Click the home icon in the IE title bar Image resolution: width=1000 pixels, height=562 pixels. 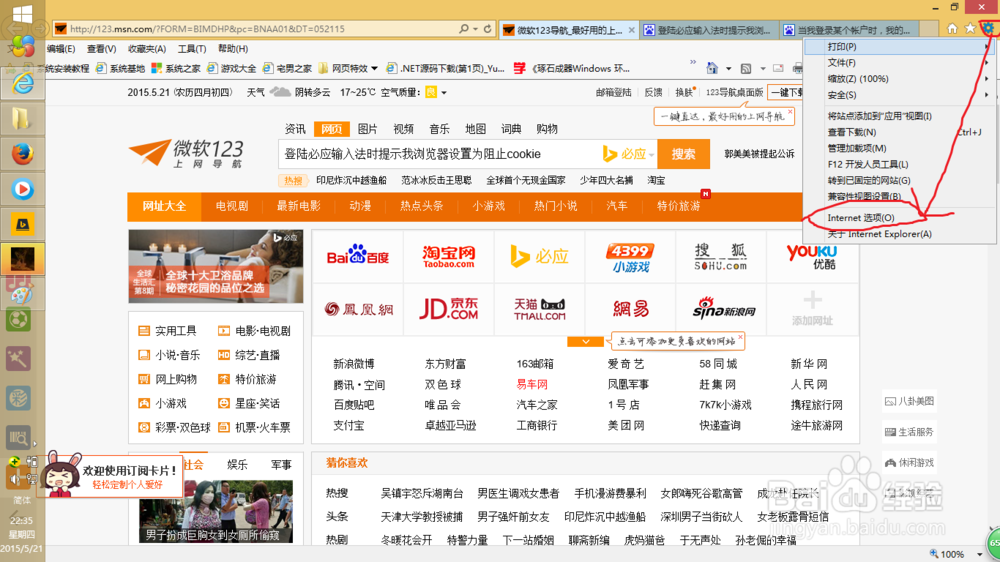(952, 29)
